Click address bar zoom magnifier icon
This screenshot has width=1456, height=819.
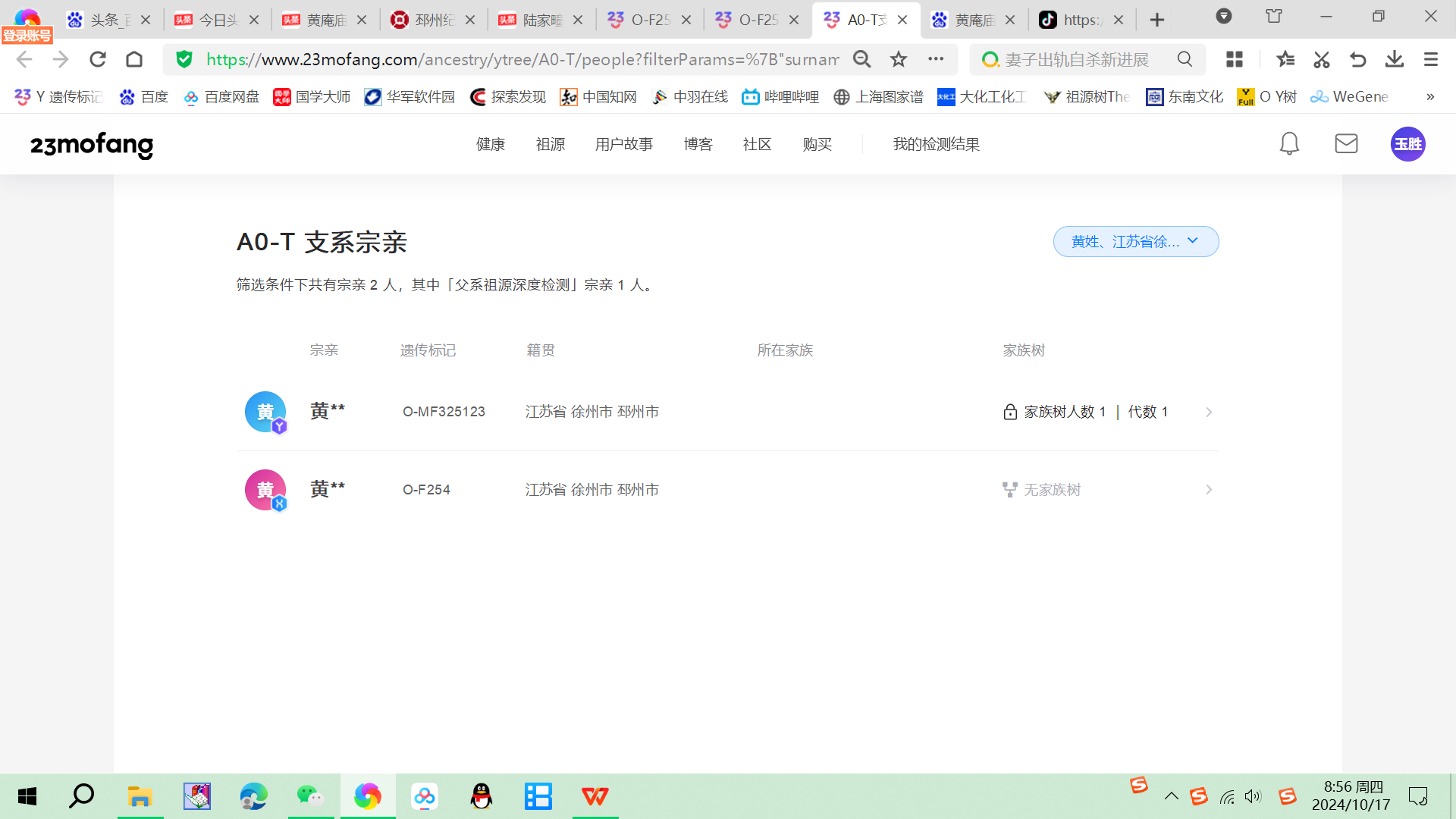coord(861,59)
